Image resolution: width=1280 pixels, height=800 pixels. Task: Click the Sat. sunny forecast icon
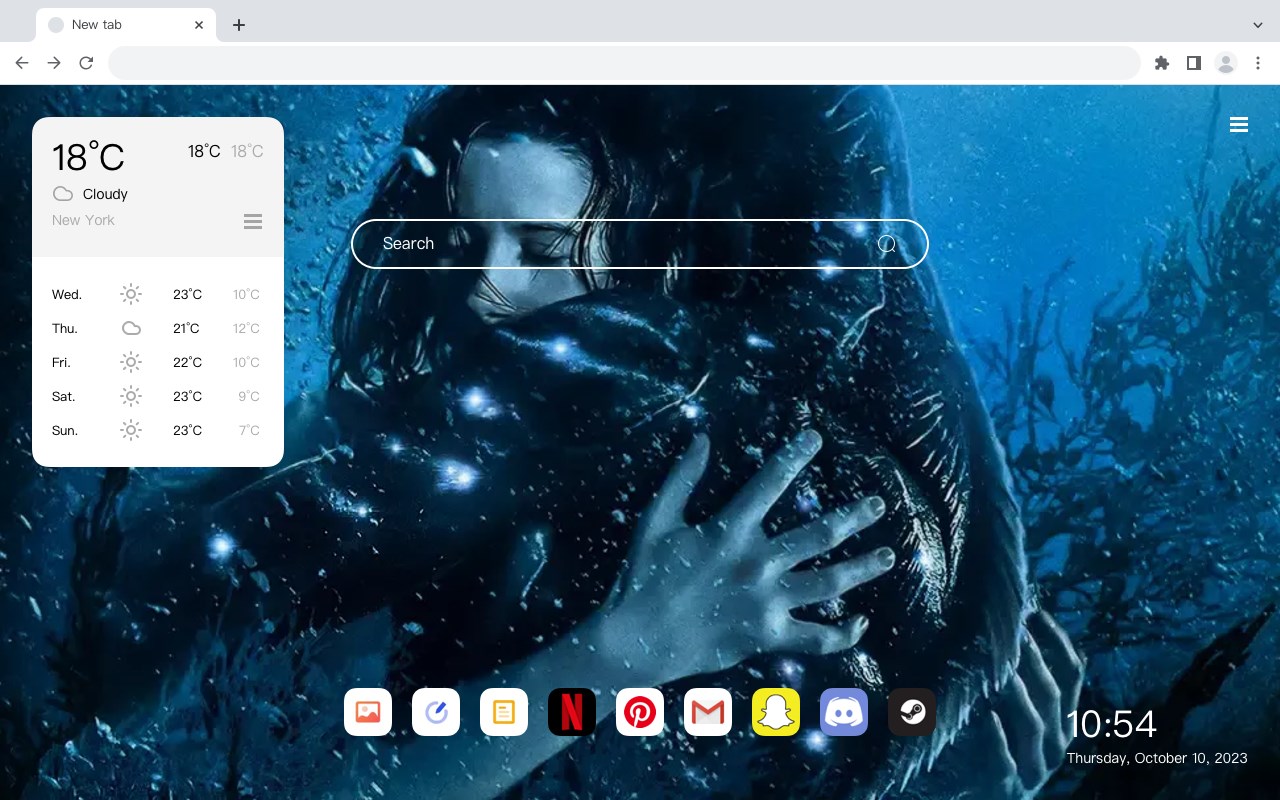pos(131,396)
